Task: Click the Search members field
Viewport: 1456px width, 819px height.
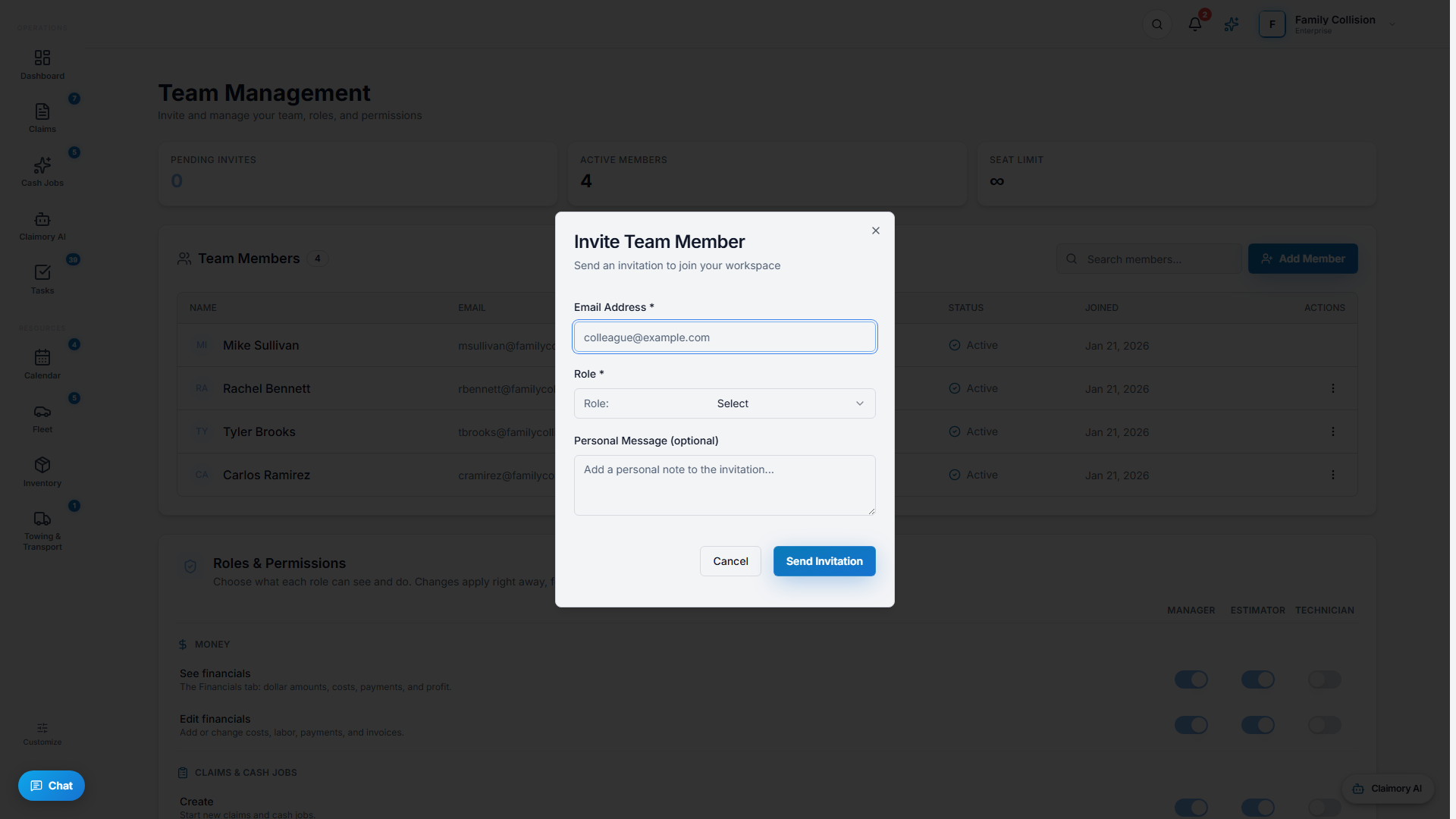Action: tap(1150, 259)
